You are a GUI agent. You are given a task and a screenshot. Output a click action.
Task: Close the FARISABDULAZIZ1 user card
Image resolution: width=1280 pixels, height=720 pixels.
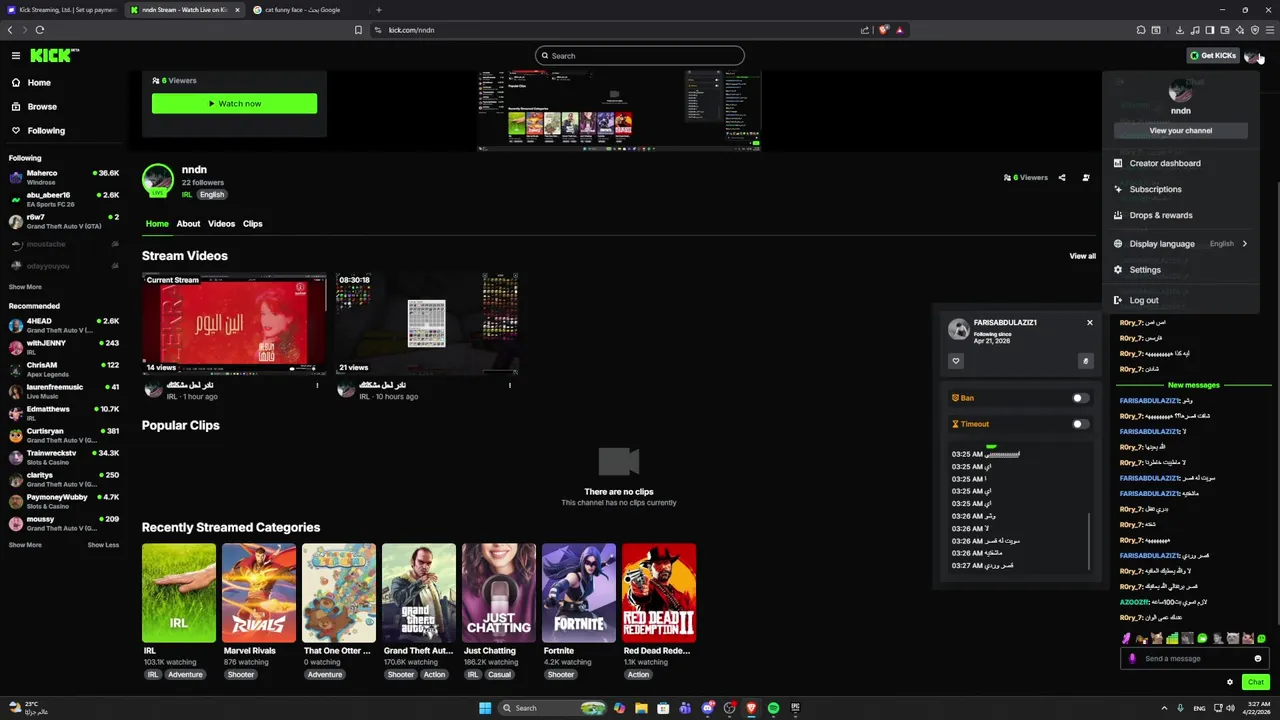1090,323
